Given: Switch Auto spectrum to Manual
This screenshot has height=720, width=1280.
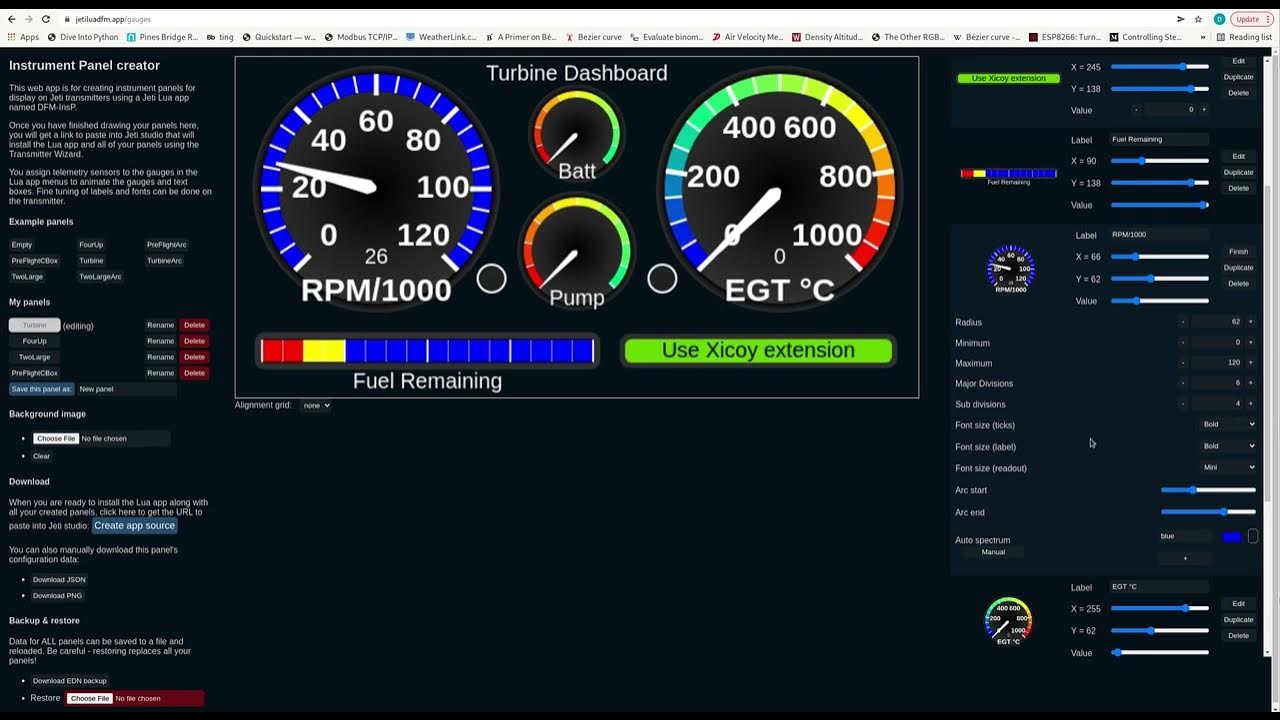Looking at the screenshot, I should click(993, 552).
